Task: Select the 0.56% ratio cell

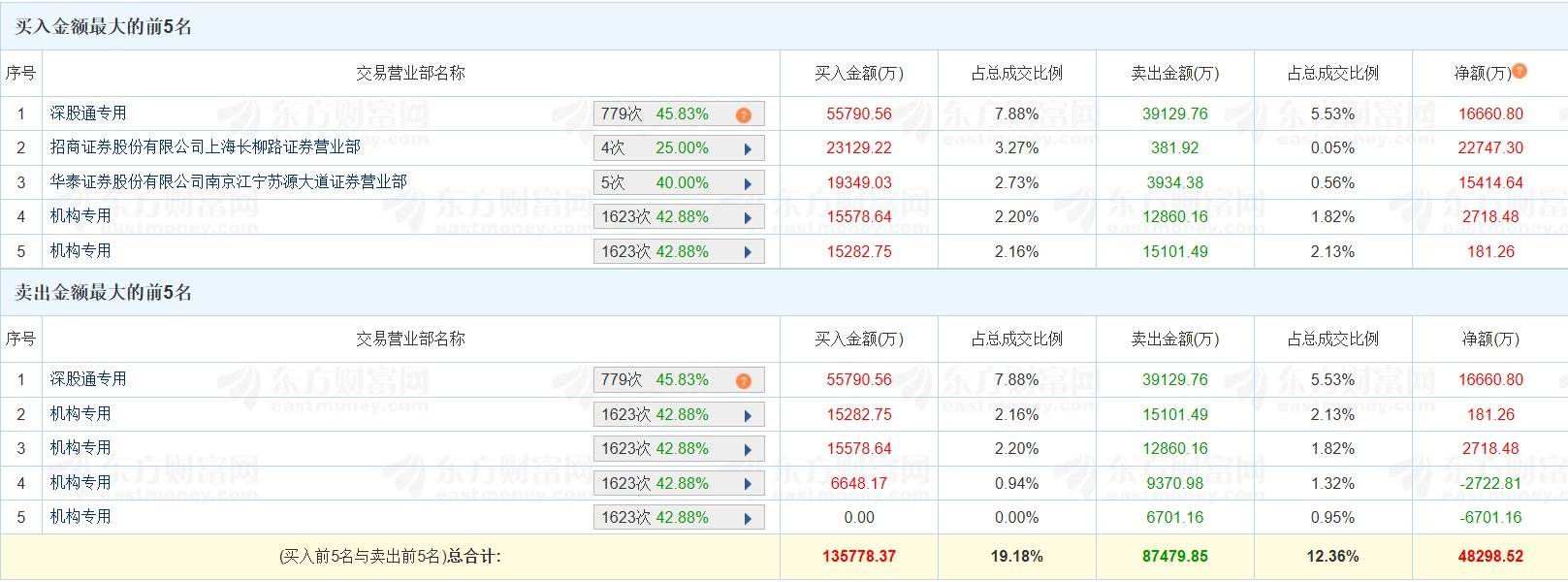Action: (1333, 183)
